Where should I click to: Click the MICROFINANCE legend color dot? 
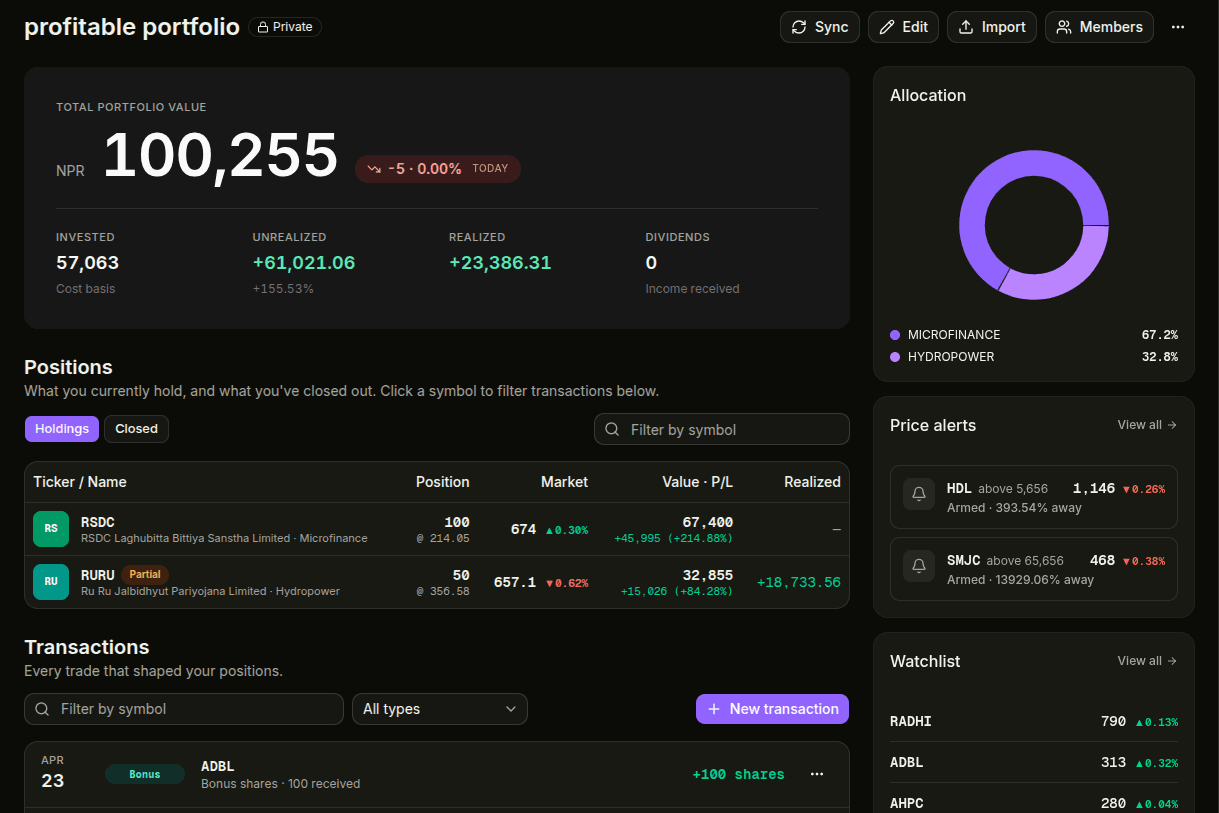coord(895,335)
